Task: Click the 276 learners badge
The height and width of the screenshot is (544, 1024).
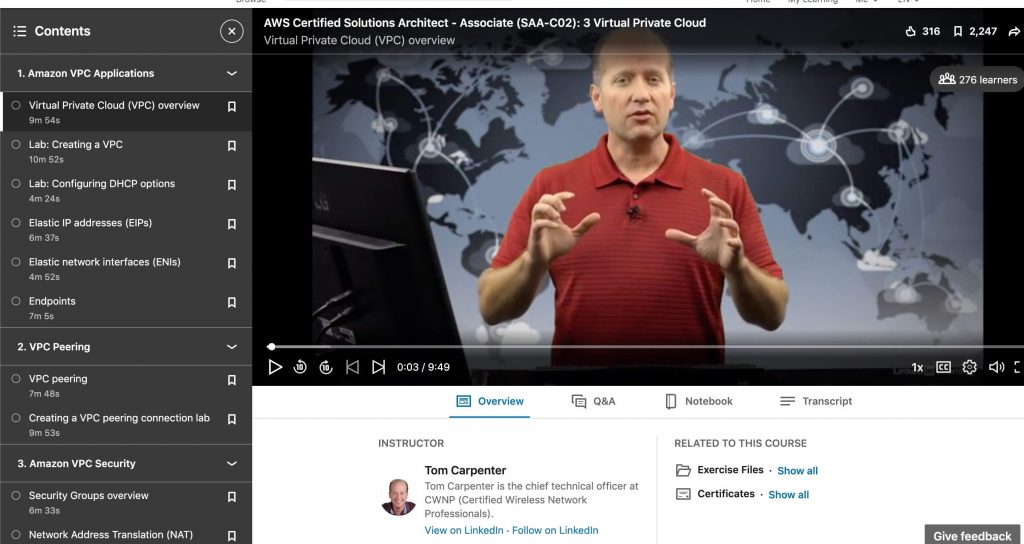Action: [x=977, y=80]
